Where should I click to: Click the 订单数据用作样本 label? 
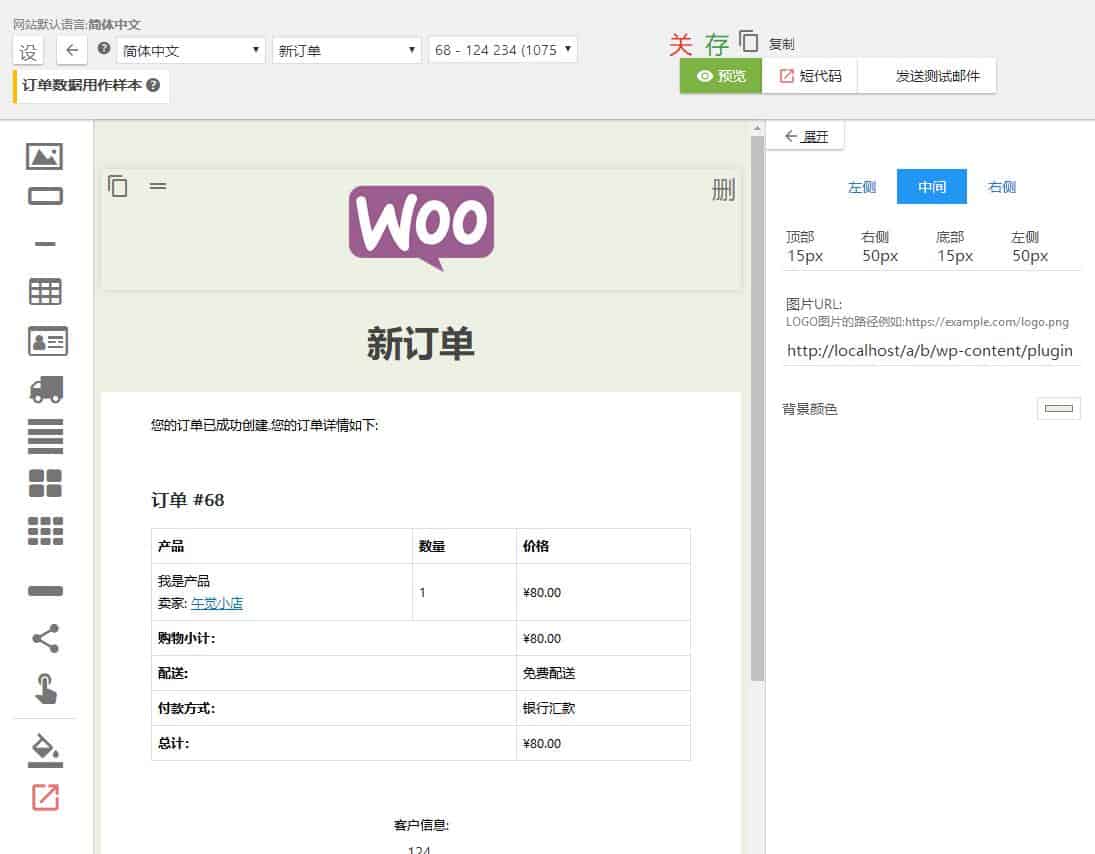82,85
